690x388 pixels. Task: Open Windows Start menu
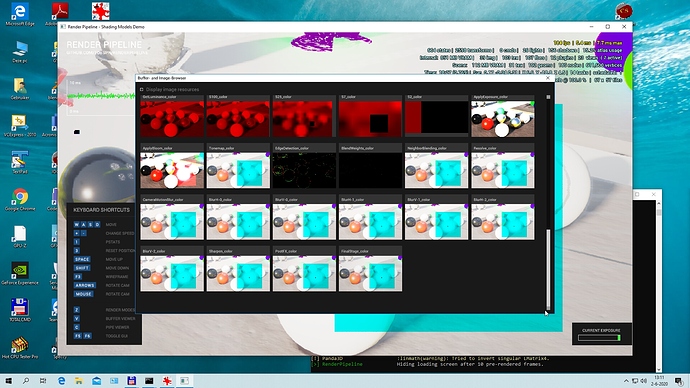pyautogui.click(x=8, y=381)
